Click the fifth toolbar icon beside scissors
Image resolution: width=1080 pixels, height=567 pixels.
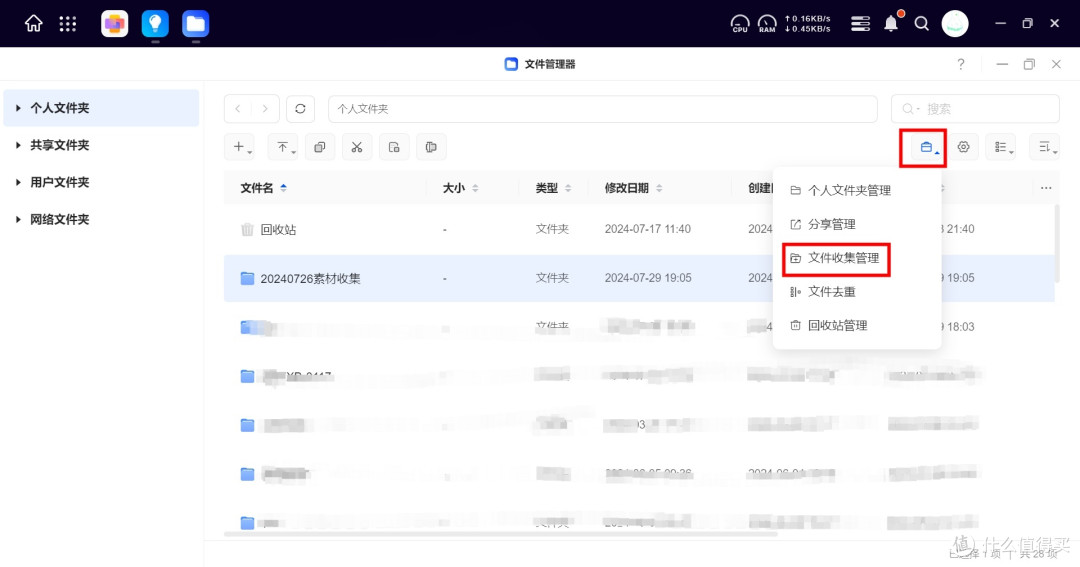394,147
